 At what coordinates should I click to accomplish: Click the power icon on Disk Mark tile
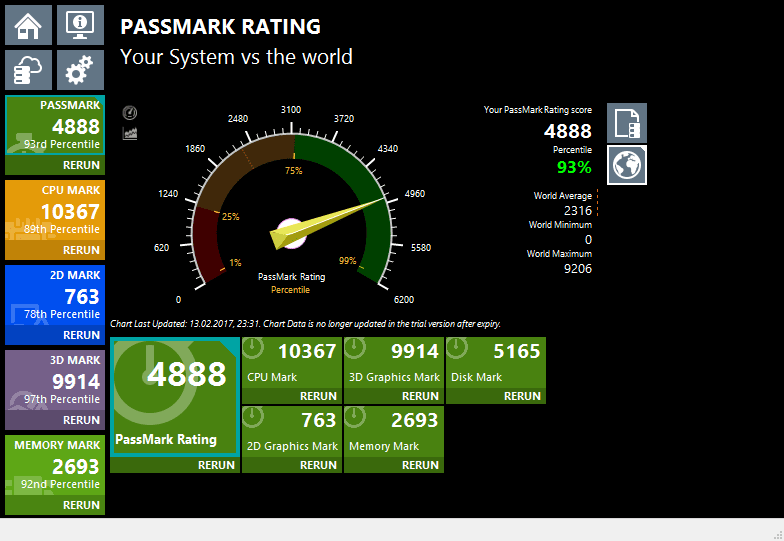457,348
